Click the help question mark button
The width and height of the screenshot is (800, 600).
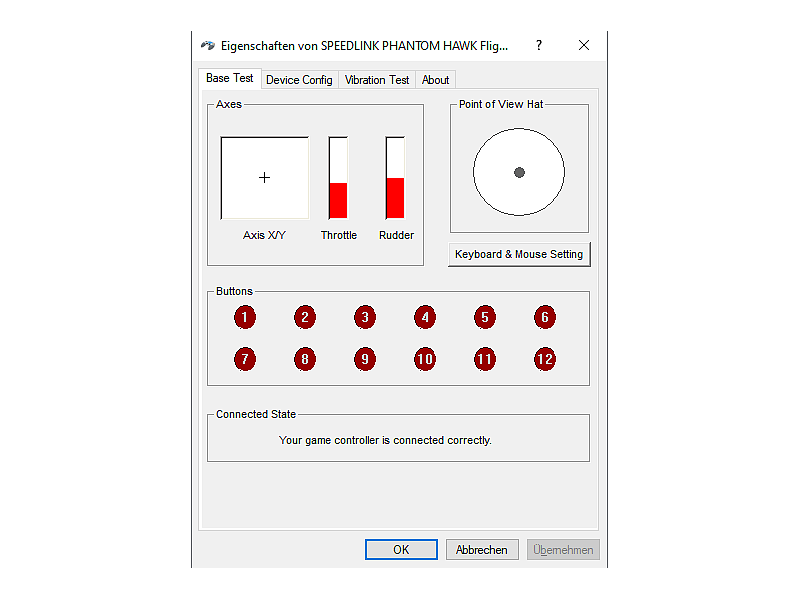(539, 46)
